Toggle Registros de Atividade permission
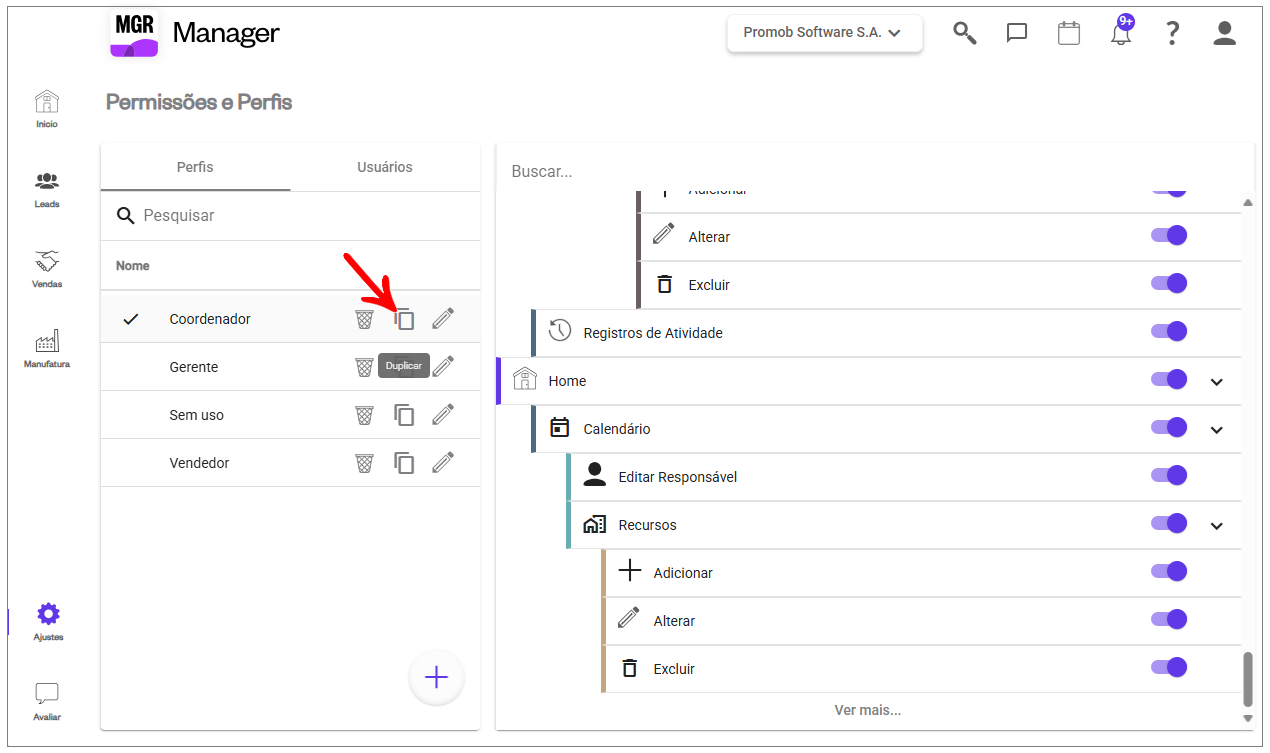The height and width of the screenshot is (753, 1270). coord(1169,331)
